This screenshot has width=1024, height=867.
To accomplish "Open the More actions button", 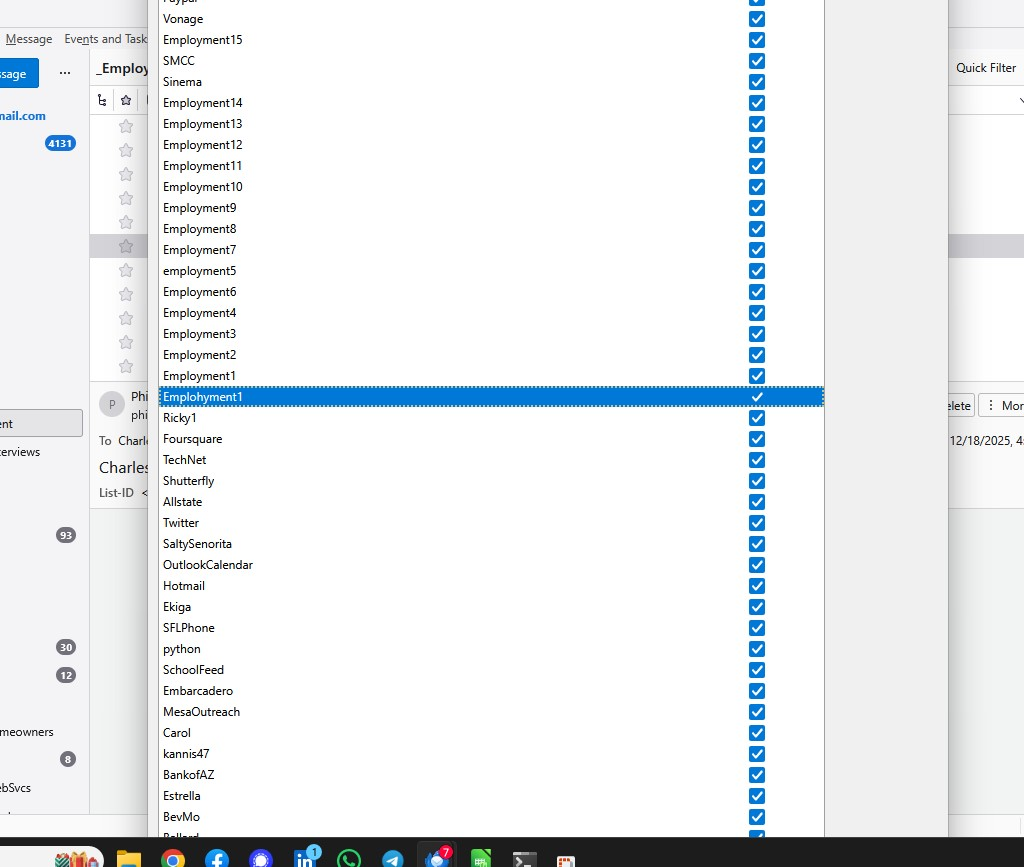I will click(1001, 405).
